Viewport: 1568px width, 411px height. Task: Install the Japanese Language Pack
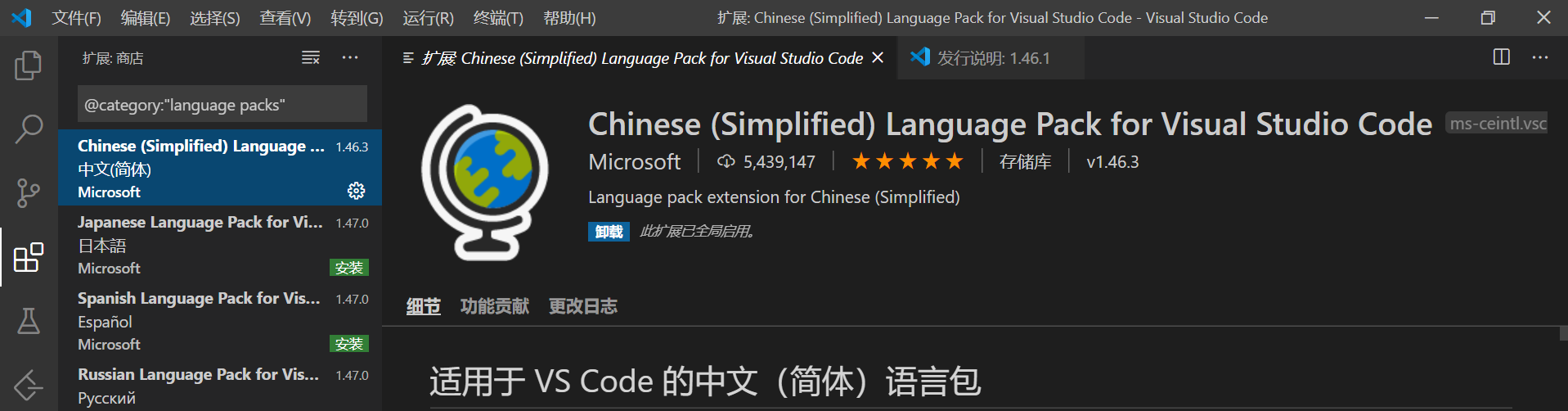pos(349,268)
